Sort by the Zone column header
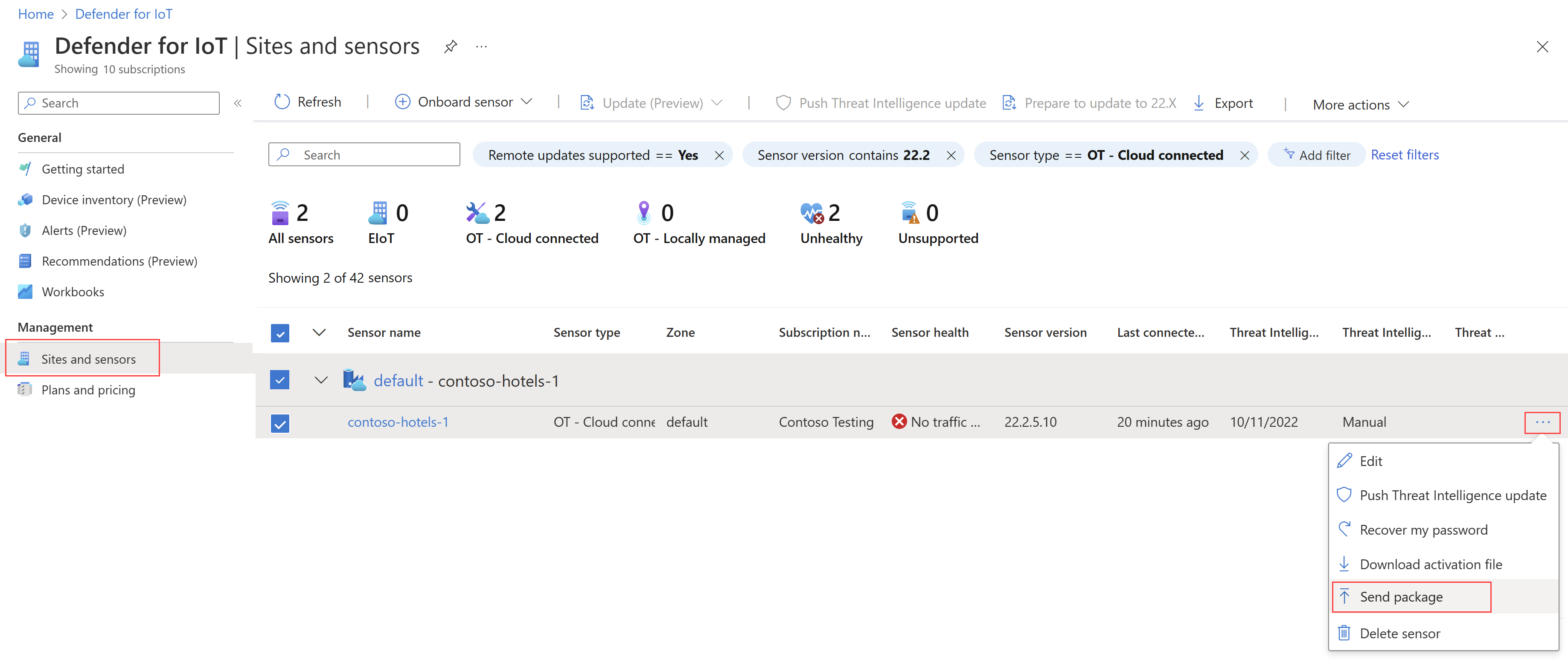This screenshot has width=1568, height=660. (680, 332)
